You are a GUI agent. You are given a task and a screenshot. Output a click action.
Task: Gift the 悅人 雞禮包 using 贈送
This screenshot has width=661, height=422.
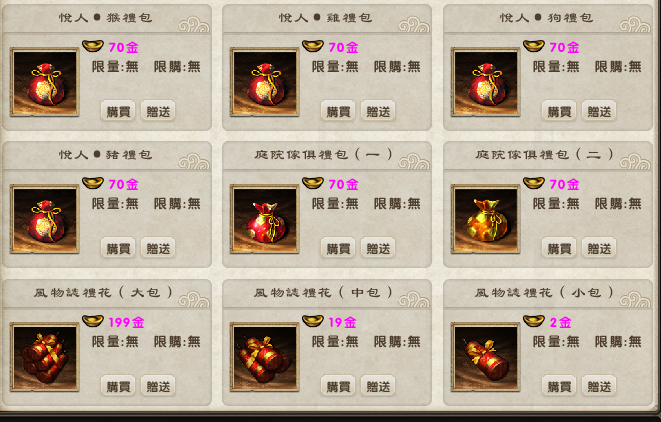coord(378,111)
